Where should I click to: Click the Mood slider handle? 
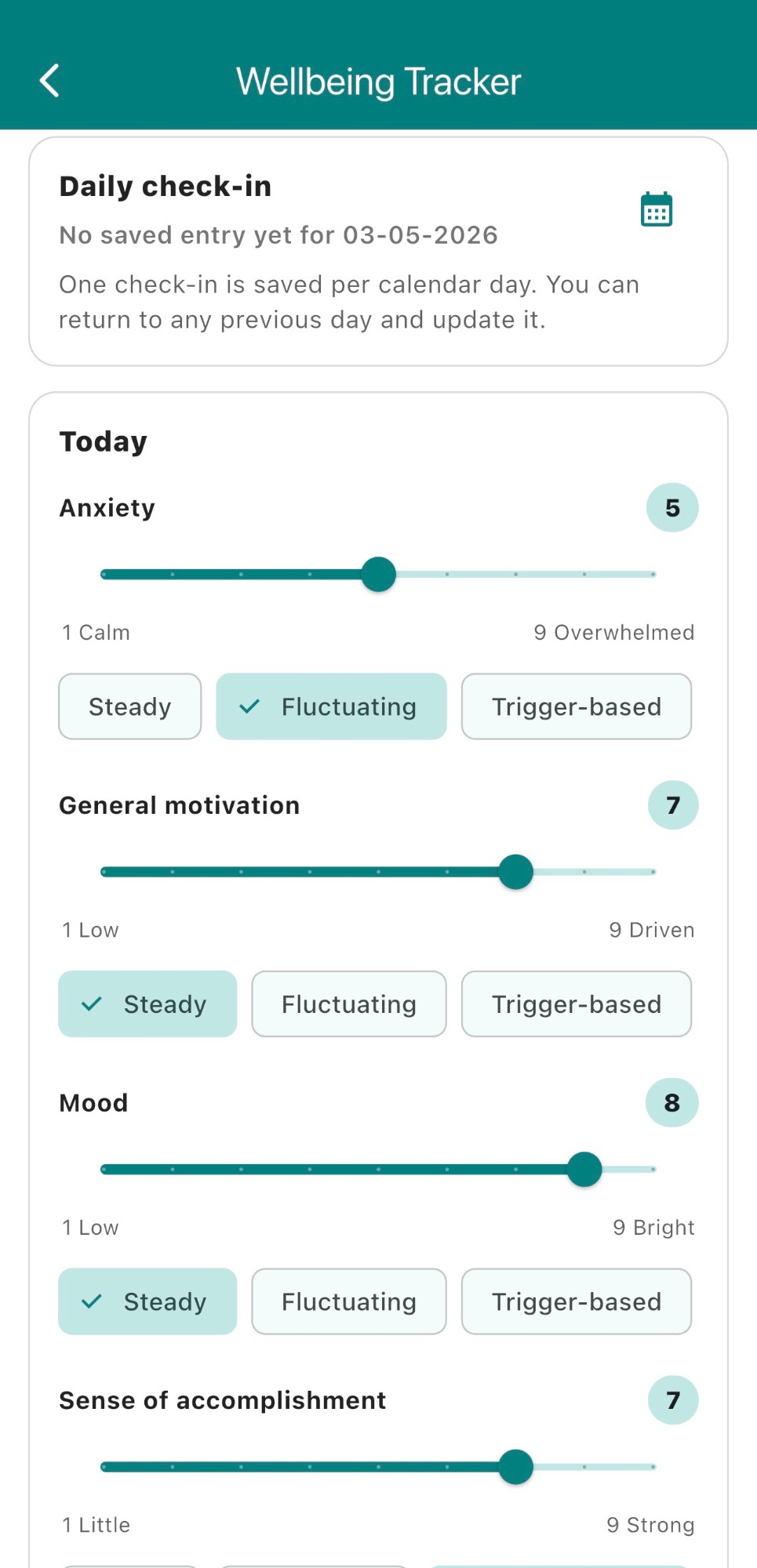click(x=584, y=1170)
